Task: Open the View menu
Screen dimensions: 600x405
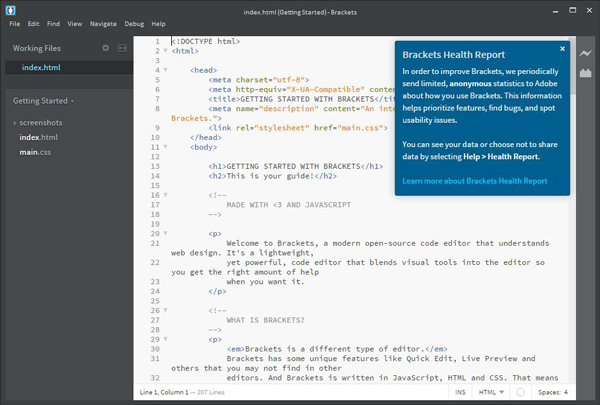Action: tap(75, 24)
